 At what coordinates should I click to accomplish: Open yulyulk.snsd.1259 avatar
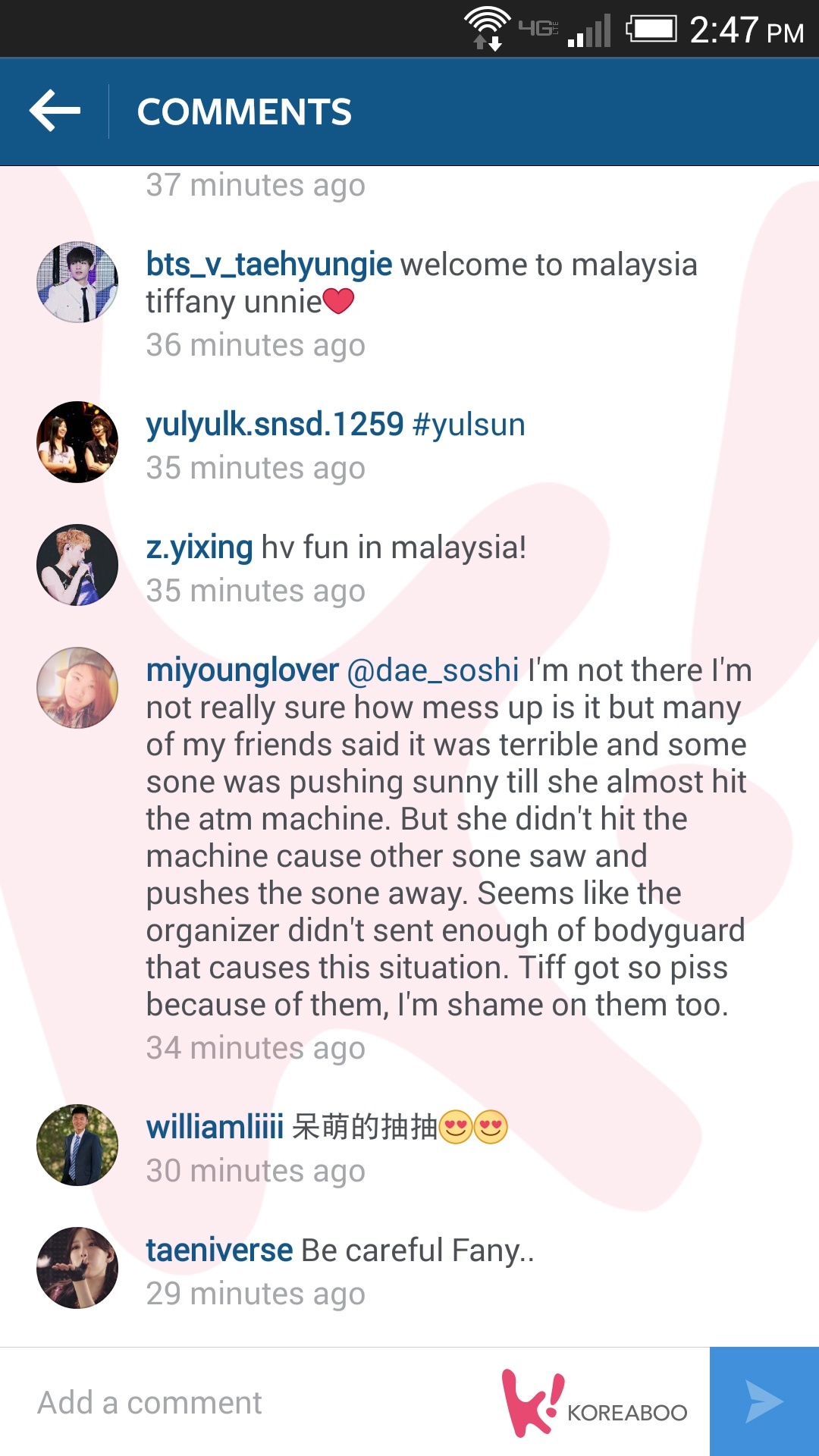(x=77, y=442)
